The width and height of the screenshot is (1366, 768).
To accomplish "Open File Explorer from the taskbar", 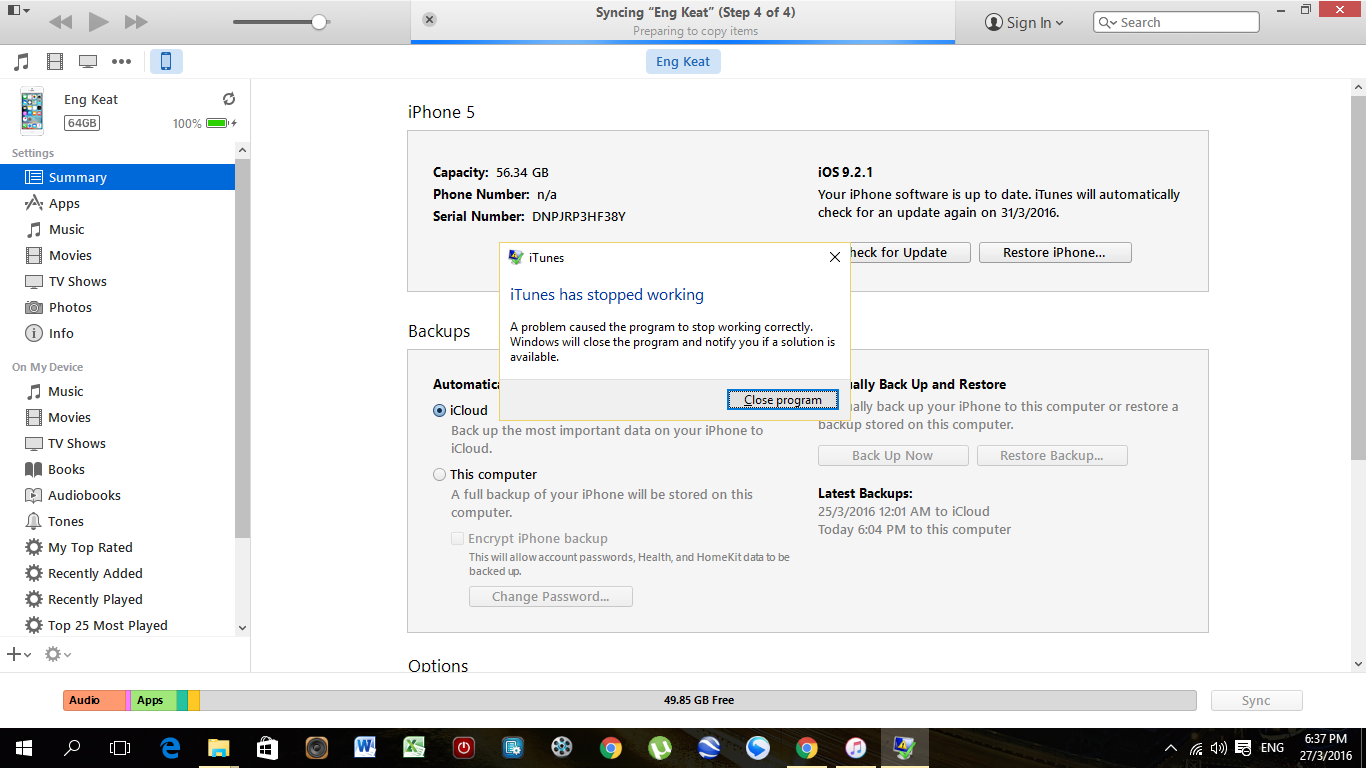I will [x=218, y=747].
